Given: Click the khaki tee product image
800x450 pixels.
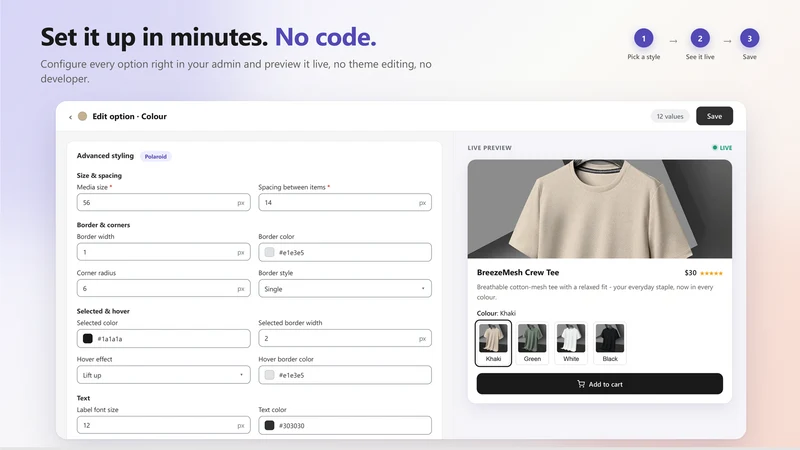Looking at the screenshot, I should [x=599, y=209].
